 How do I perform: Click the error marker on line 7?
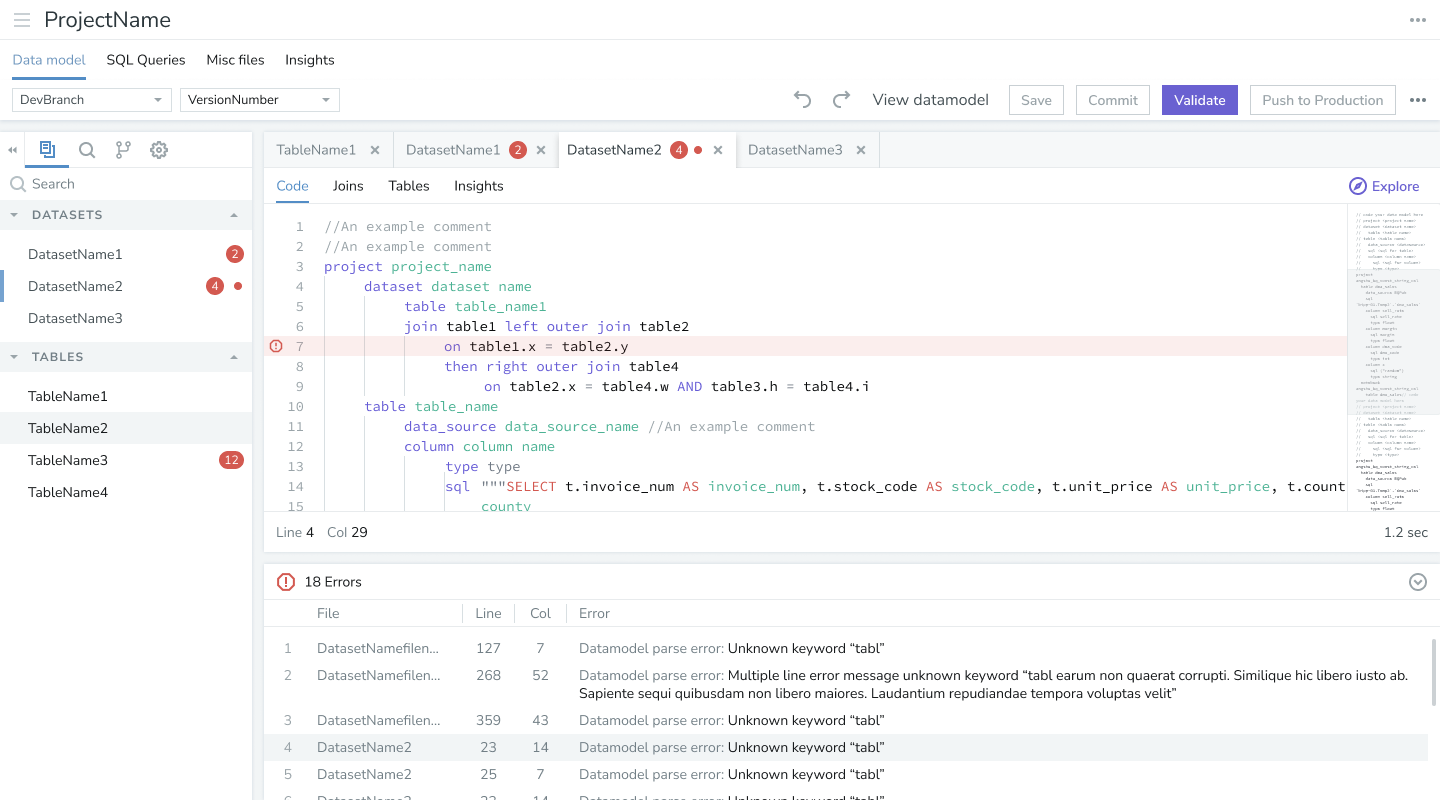276,346
